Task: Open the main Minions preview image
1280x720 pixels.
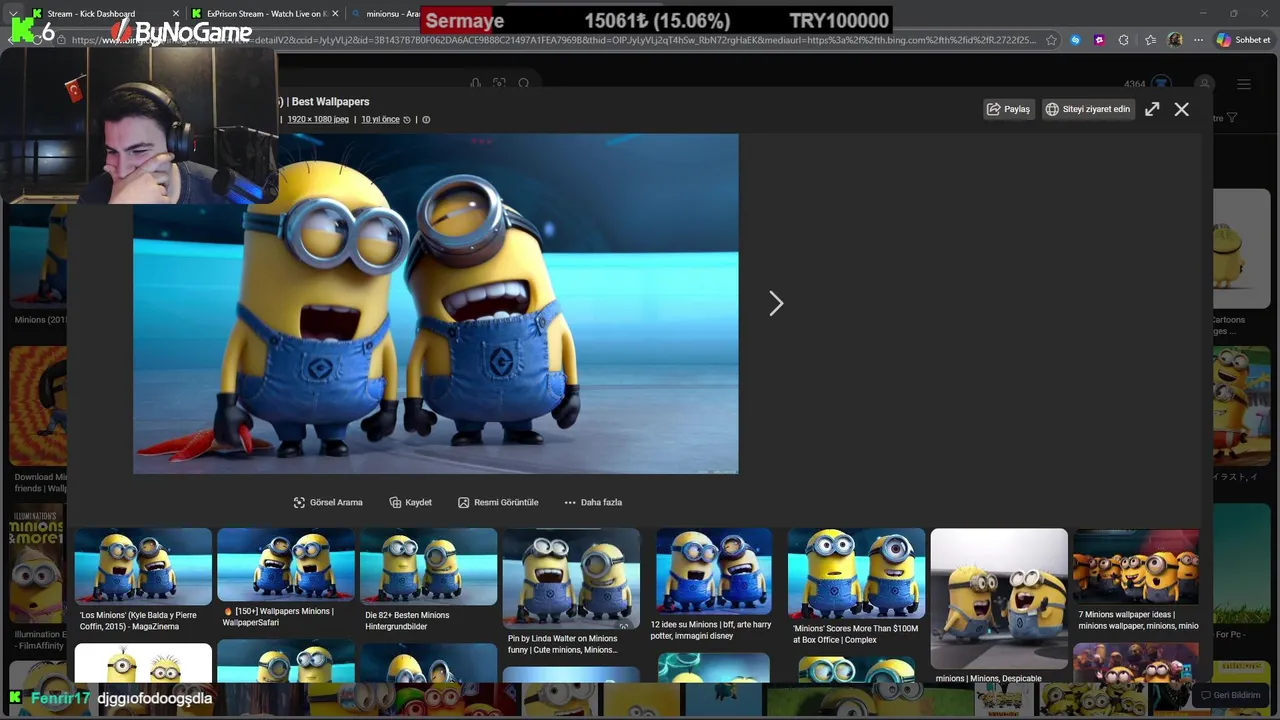Action: (436, 303)
